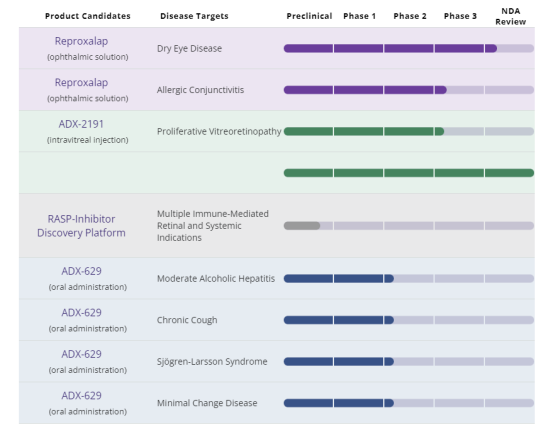This screenshot has width=553, height=438.
Task: Open the RASP-Inhibitor Discovery Platform link
Action: click(x=81, y=226)
